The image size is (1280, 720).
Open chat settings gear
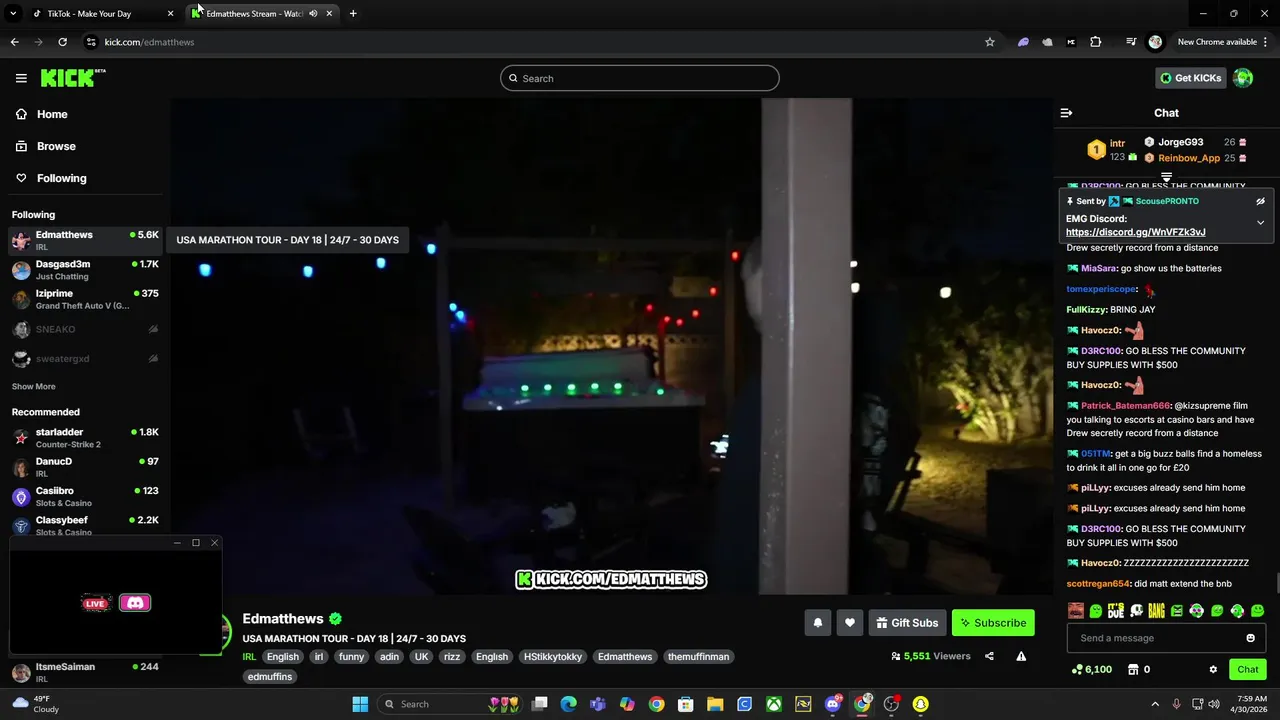tap(1213, 669)
